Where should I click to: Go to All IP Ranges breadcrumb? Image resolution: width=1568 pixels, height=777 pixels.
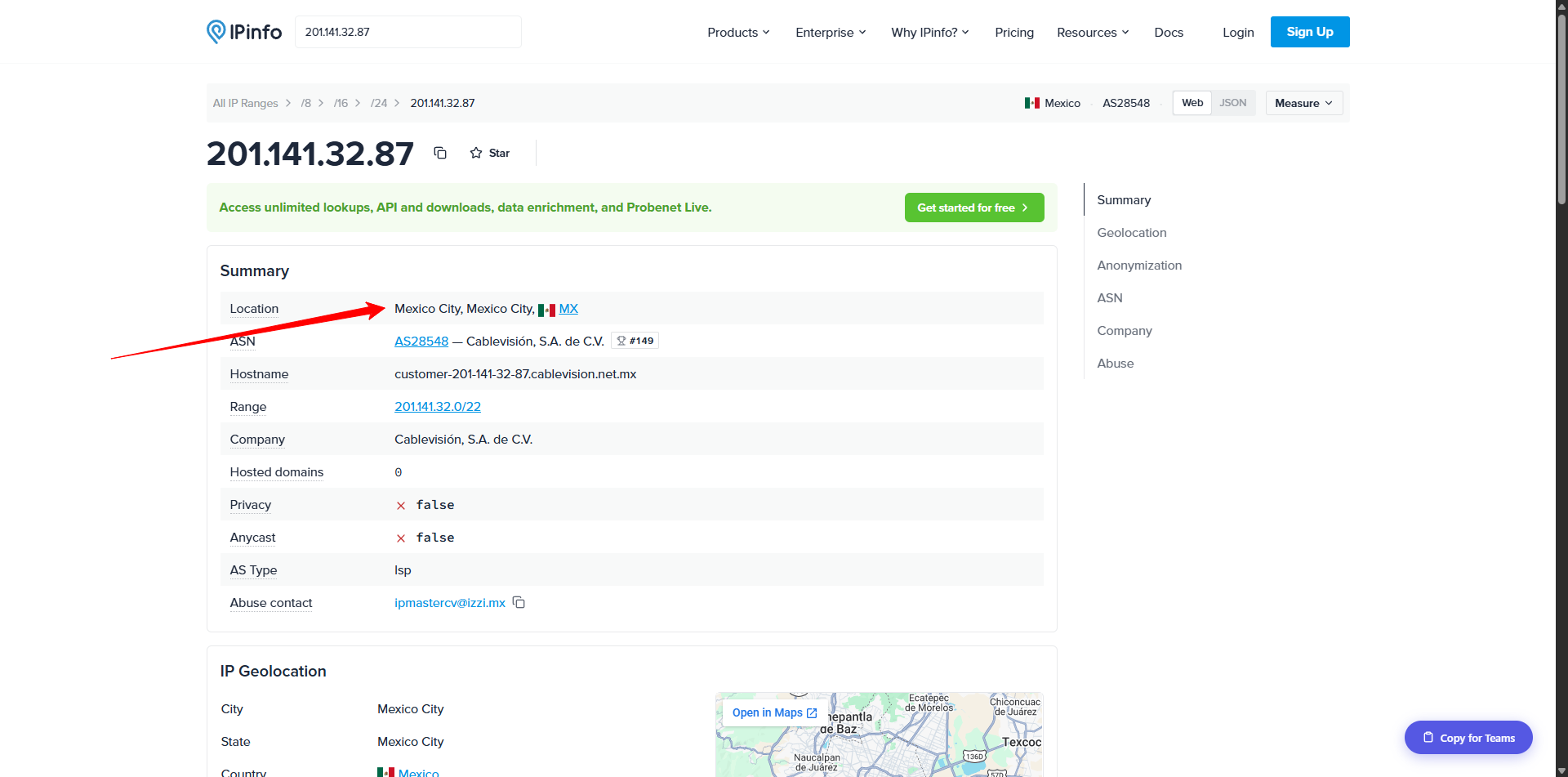click(246, 103)
